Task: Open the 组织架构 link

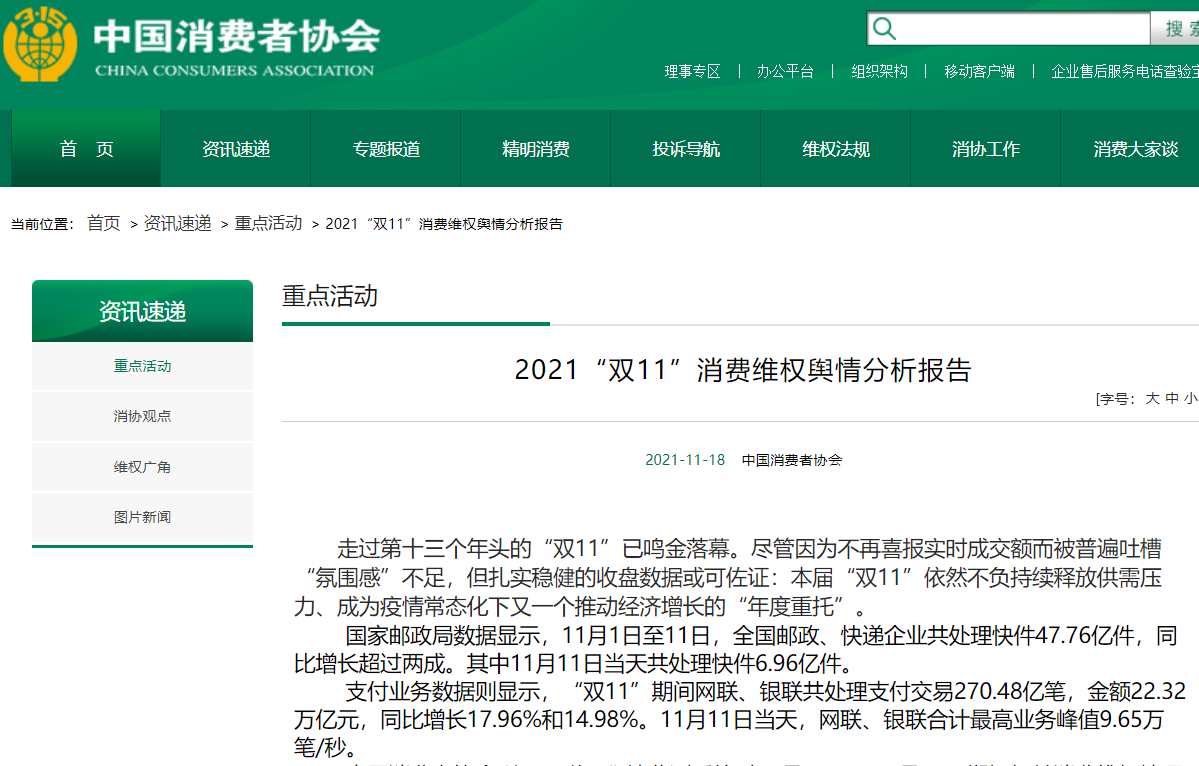Action: point(879,71)
